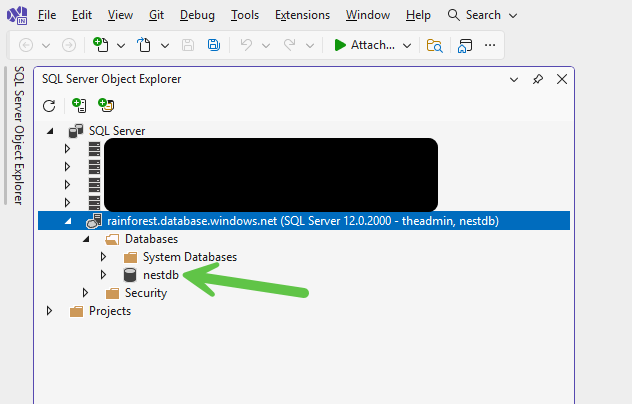632x404 pixels.
Task: Click the Save All icon
Action: pyautogui.click(x=214, y=45)
